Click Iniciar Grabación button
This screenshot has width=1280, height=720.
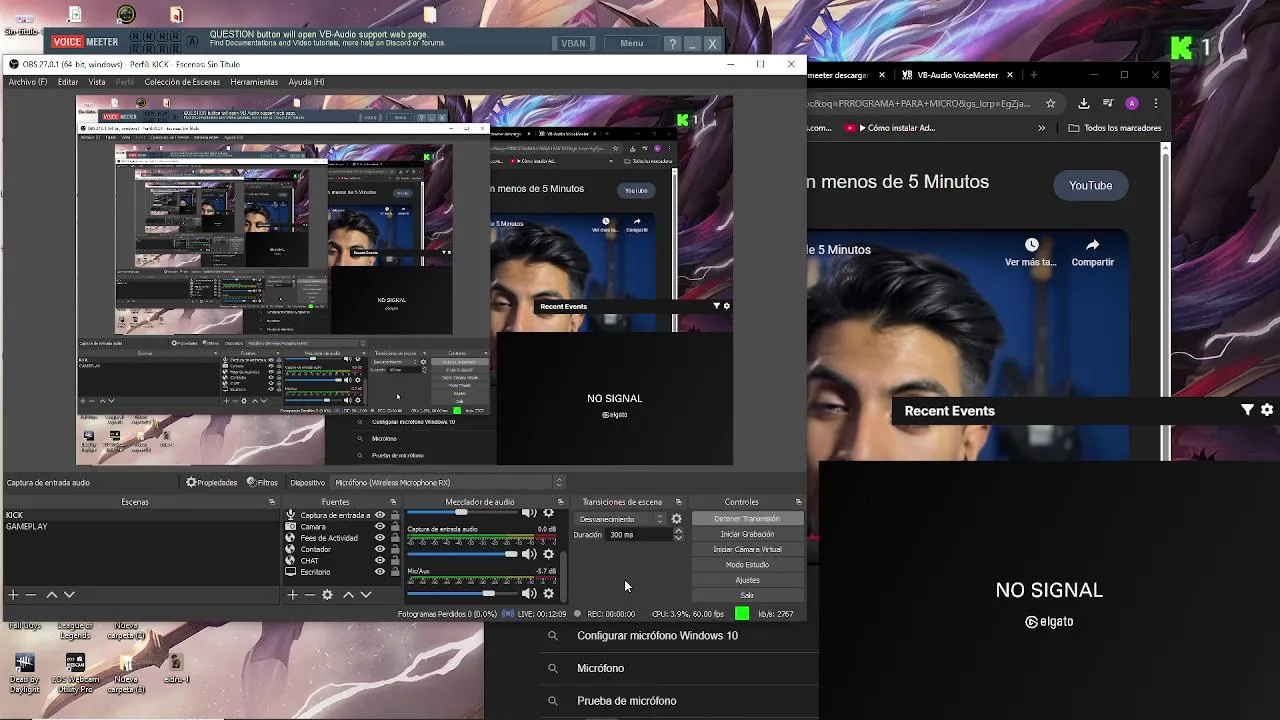coord(747,534)
